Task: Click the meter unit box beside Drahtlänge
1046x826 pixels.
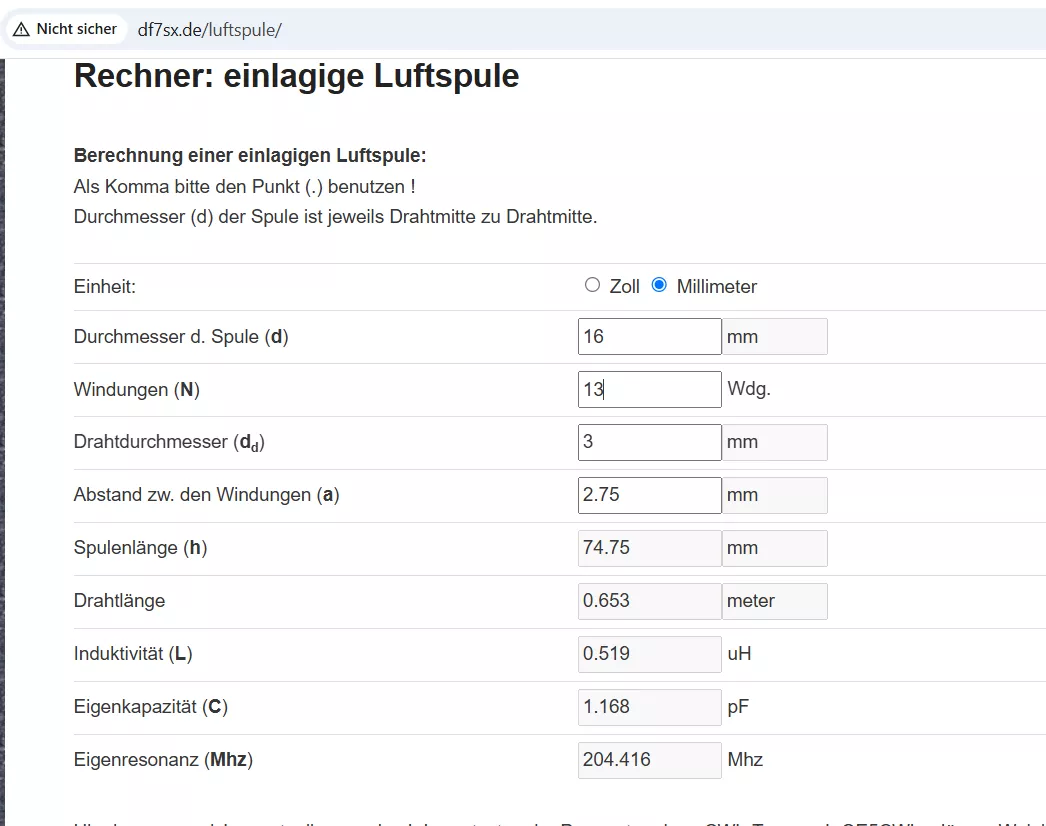Action: click(x=775, y=601)
